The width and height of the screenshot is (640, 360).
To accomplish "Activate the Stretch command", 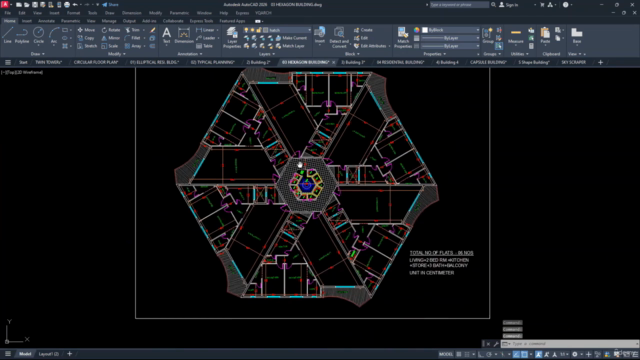I will pyautogui.click(x=87, y=46).
